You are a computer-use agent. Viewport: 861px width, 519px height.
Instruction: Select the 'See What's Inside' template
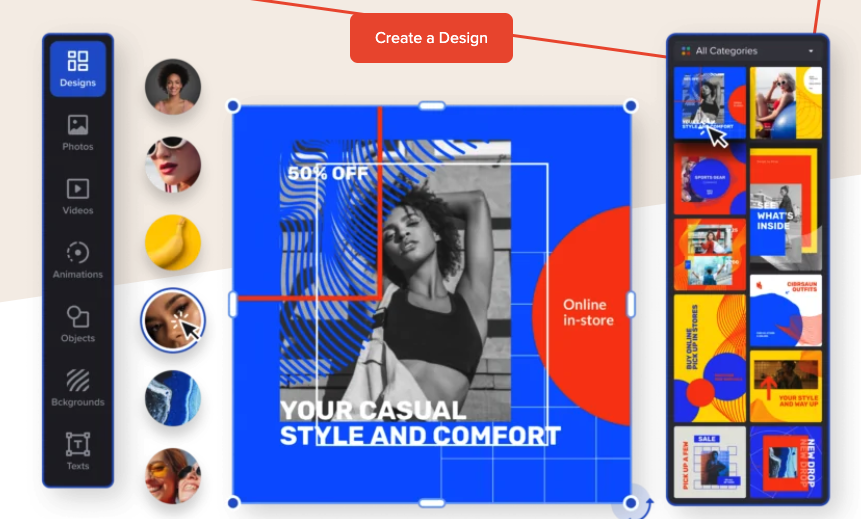tap(786, 209)
